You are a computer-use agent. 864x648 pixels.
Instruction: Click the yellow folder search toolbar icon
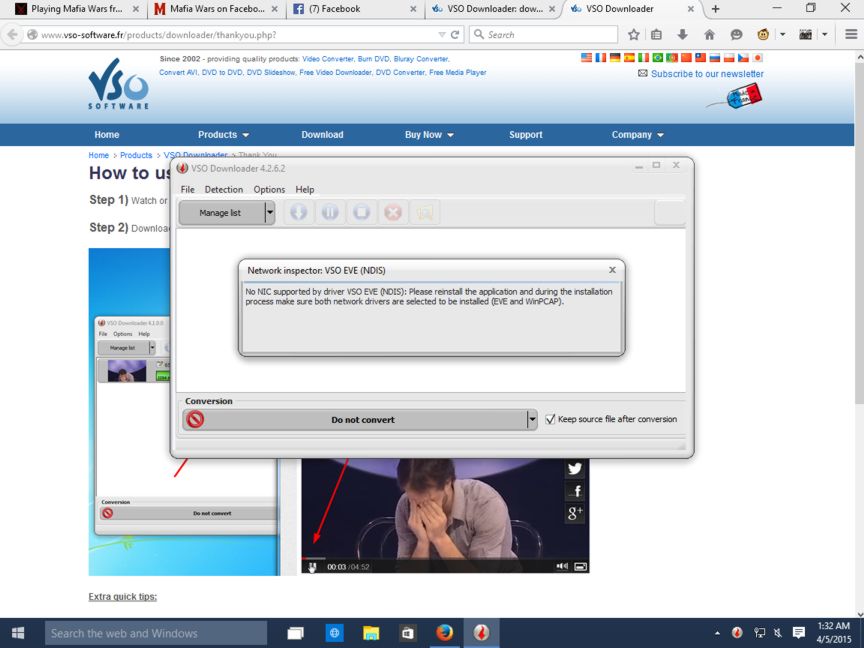[x=424, y=212]
